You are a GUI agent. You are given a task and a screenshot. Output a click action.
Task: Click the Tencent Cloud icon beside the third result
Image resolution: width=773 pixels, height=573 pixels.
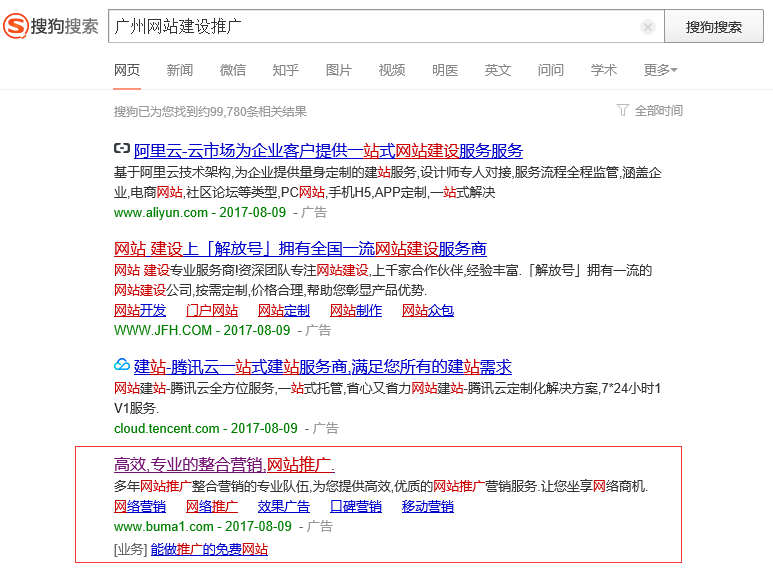tap(122, 366)
